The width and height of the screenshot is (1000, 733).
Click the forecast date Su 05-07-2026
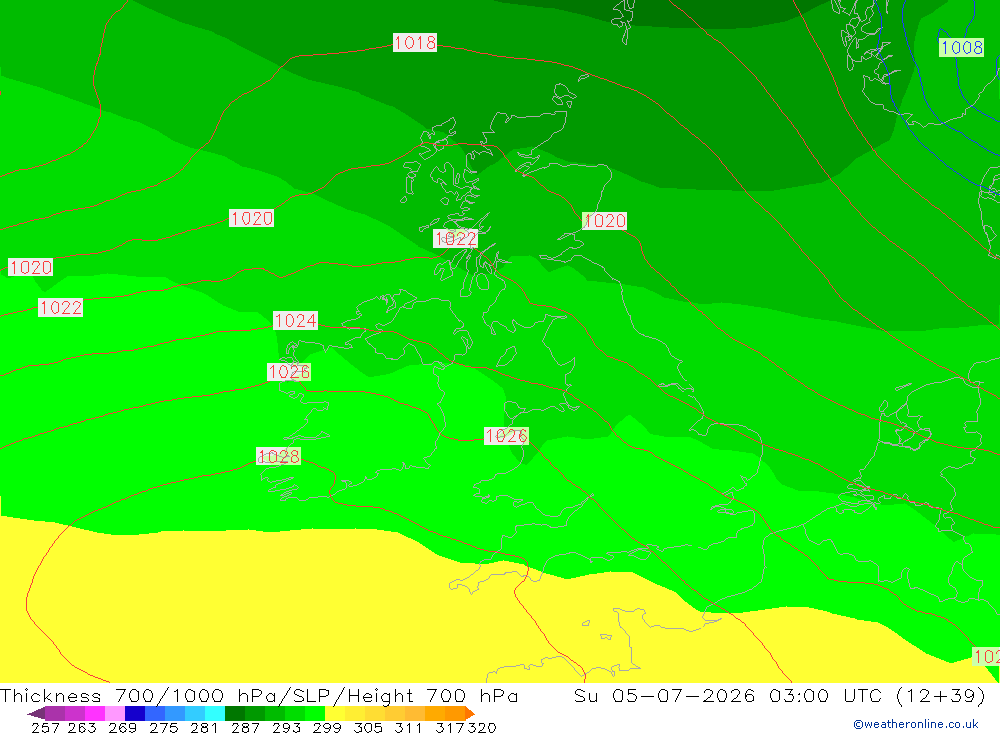tap(664, 695)
